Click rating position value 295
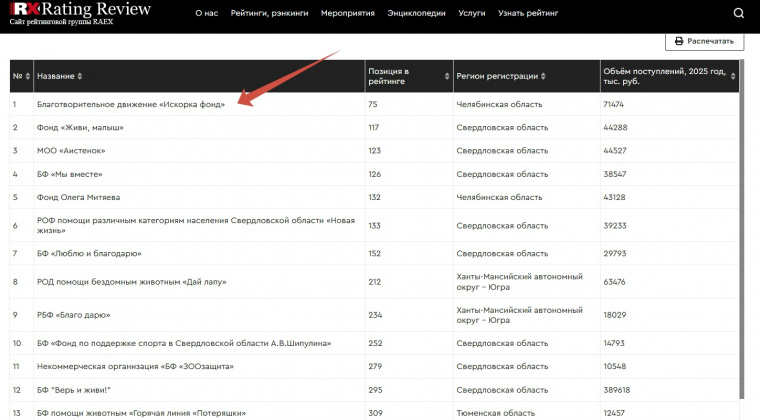760x420 pixels. tap(375, 390)
